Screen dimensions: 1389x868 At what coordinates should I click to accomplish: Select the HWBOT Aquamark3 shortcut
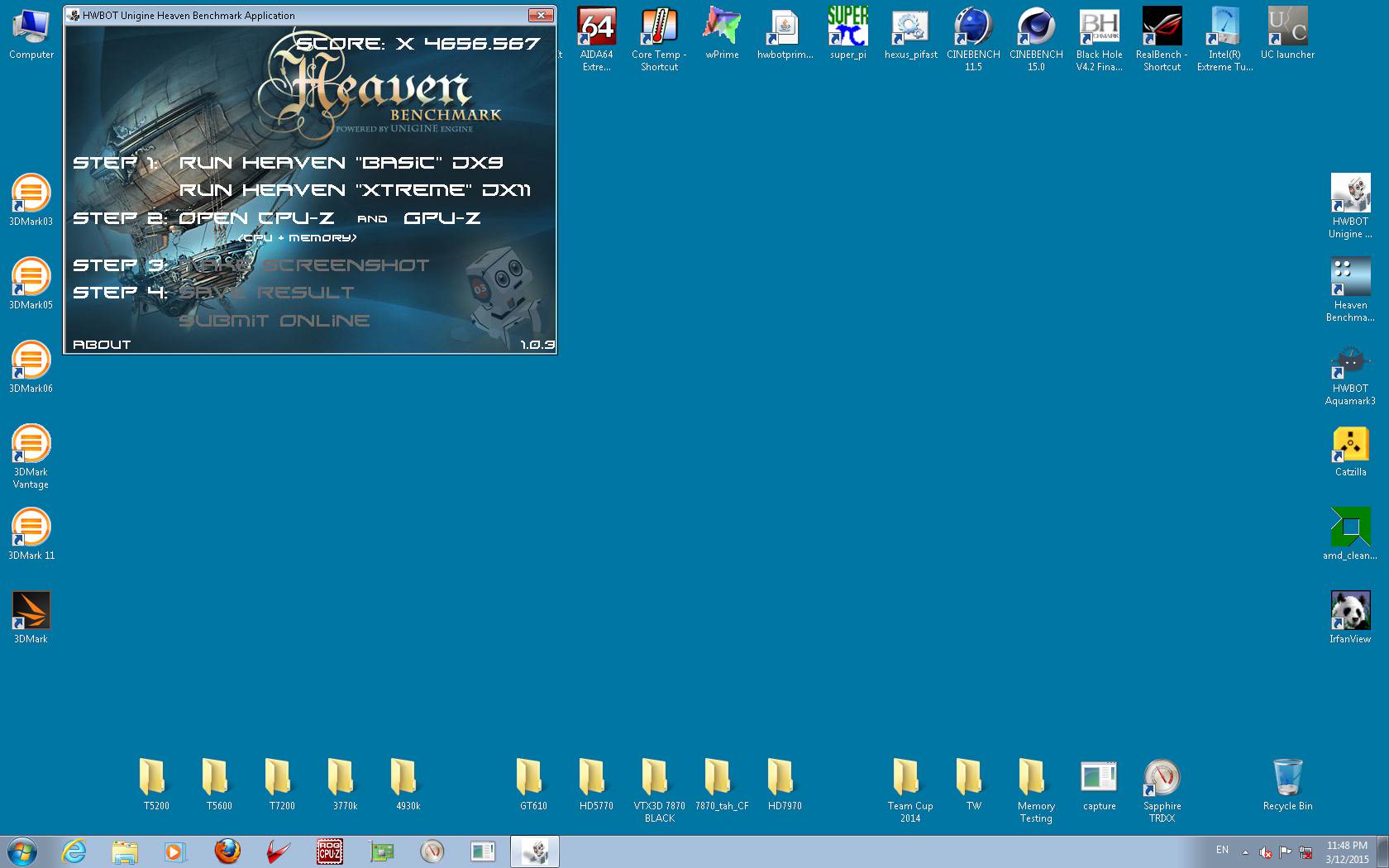click(x=1351, y=373)
